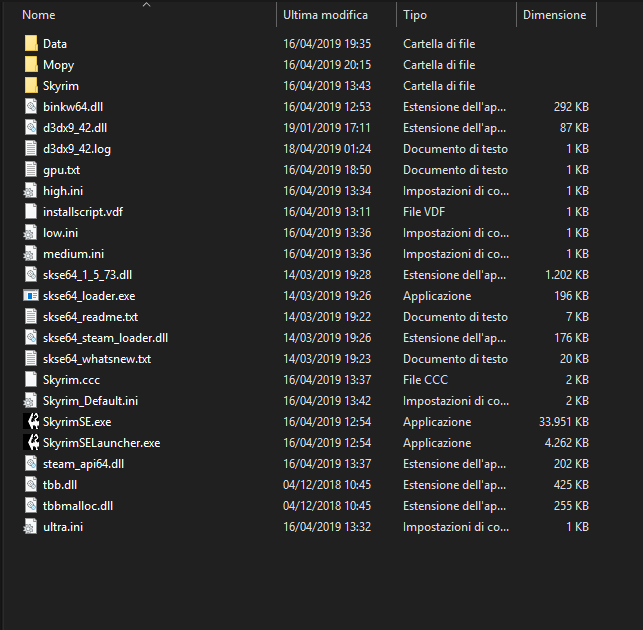Click the sort arrow above Nome
This screenshot has height=630, width=643.
146,5
